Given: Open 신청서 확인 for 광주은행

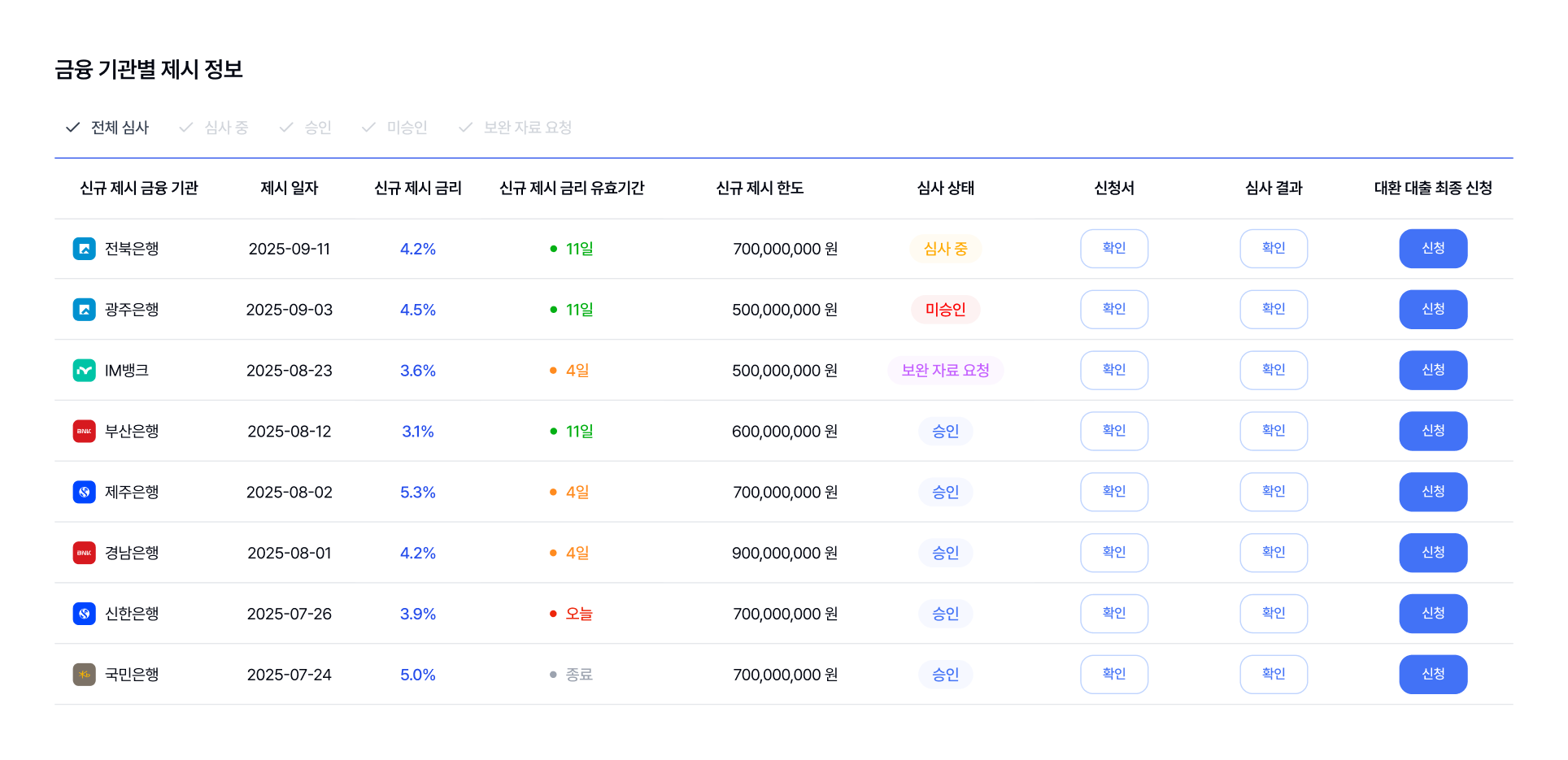Looking at the screenshot, I should [x=1113, y=310].
